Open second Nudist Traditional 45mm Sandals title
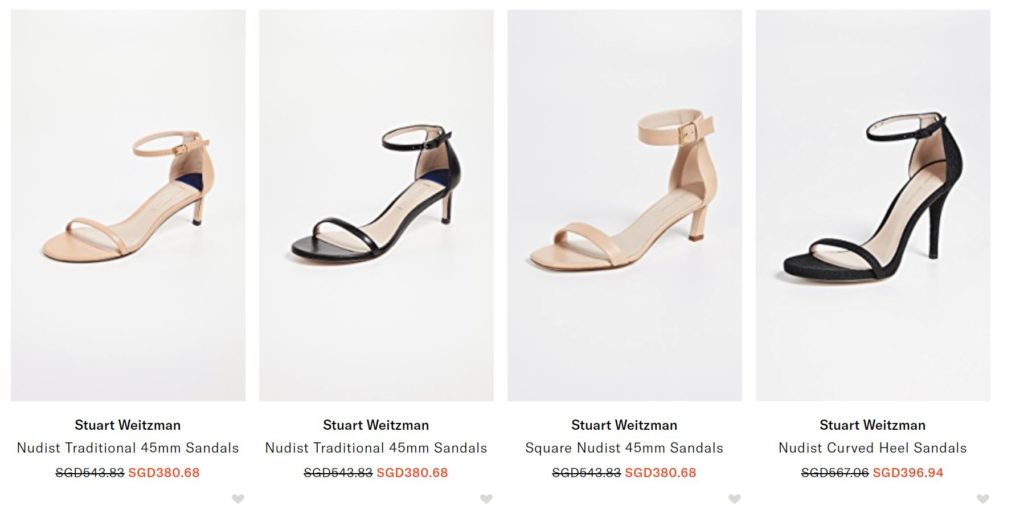This screenshot has height=521, width=1024. pos(376,448)
